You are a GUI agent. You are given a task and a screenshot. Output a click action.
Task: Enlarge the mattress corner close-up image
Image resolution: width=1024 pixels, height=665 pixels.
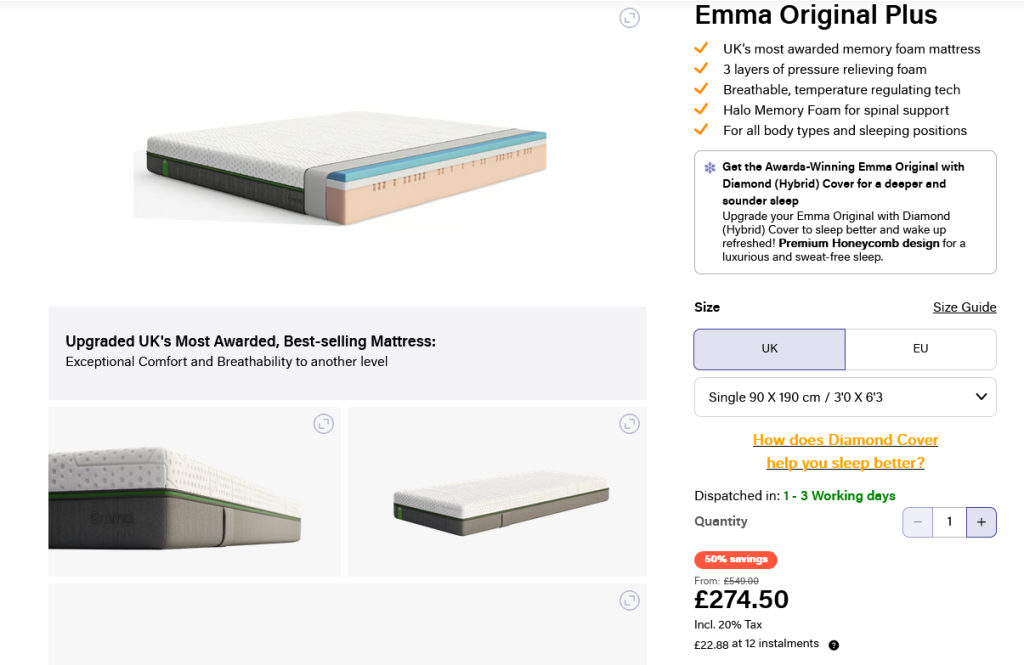click(323, 424)
